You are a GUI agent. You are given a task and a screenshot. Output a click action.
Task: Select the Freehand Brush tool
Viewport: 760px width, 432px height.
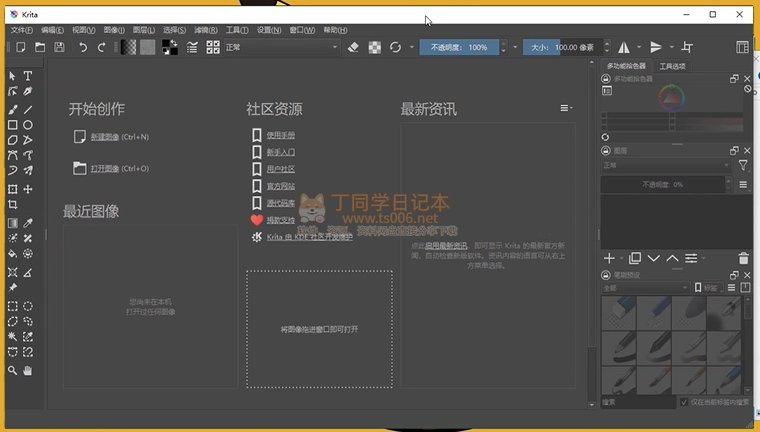pyautogui.click(x=12, y=110)
